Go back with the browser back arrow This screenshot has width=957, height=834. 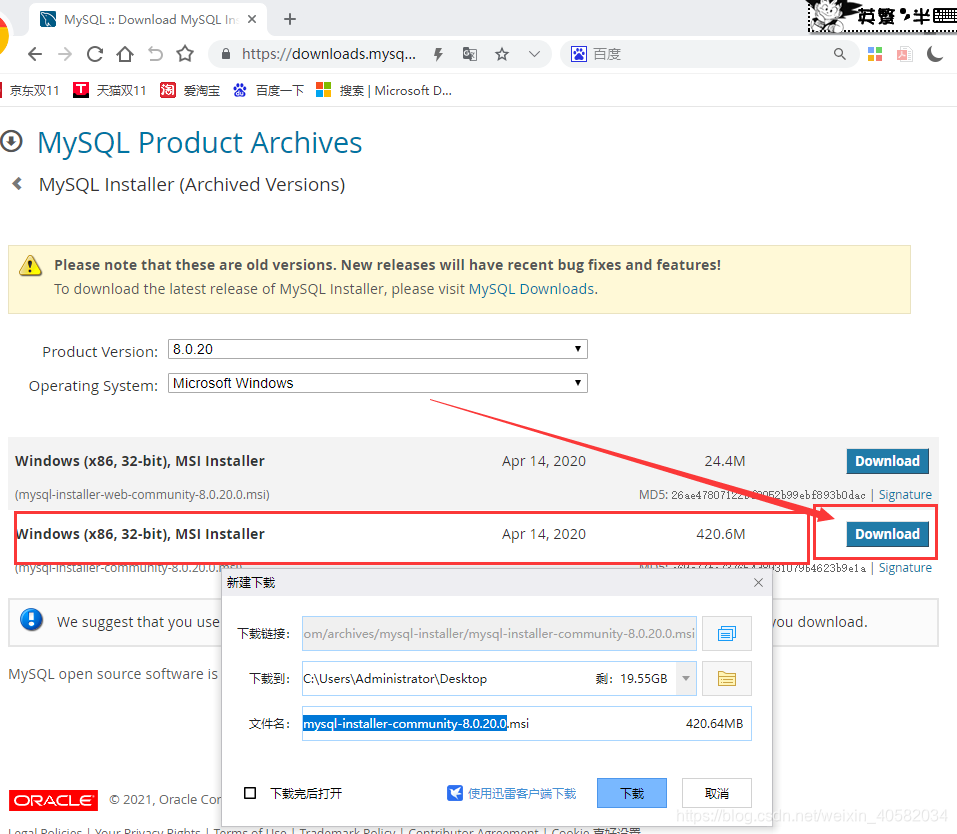[x=35, y=54]
